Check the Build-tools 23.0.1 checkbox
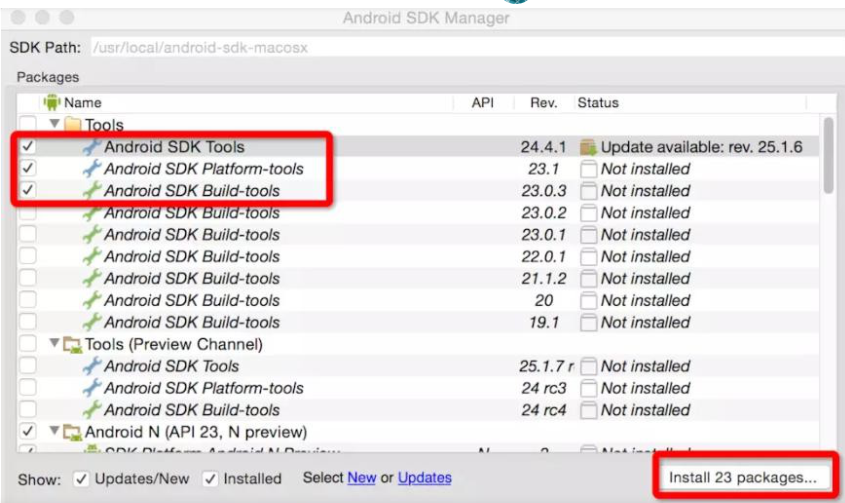 pos(27,234)
